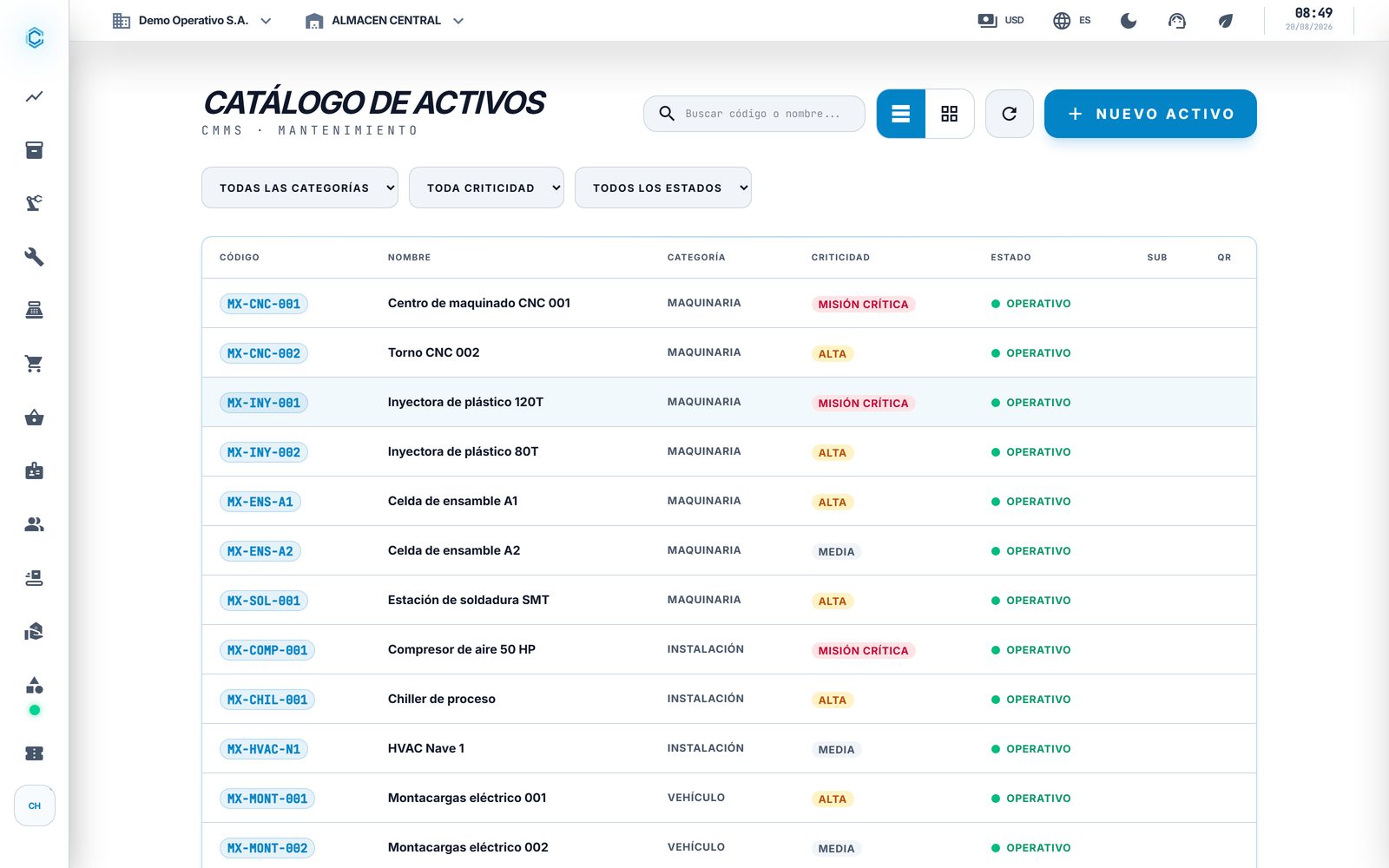Screen dimensions: 1389x868
Task: Click the CÓDIGO column header
Action: click(240, 258)
